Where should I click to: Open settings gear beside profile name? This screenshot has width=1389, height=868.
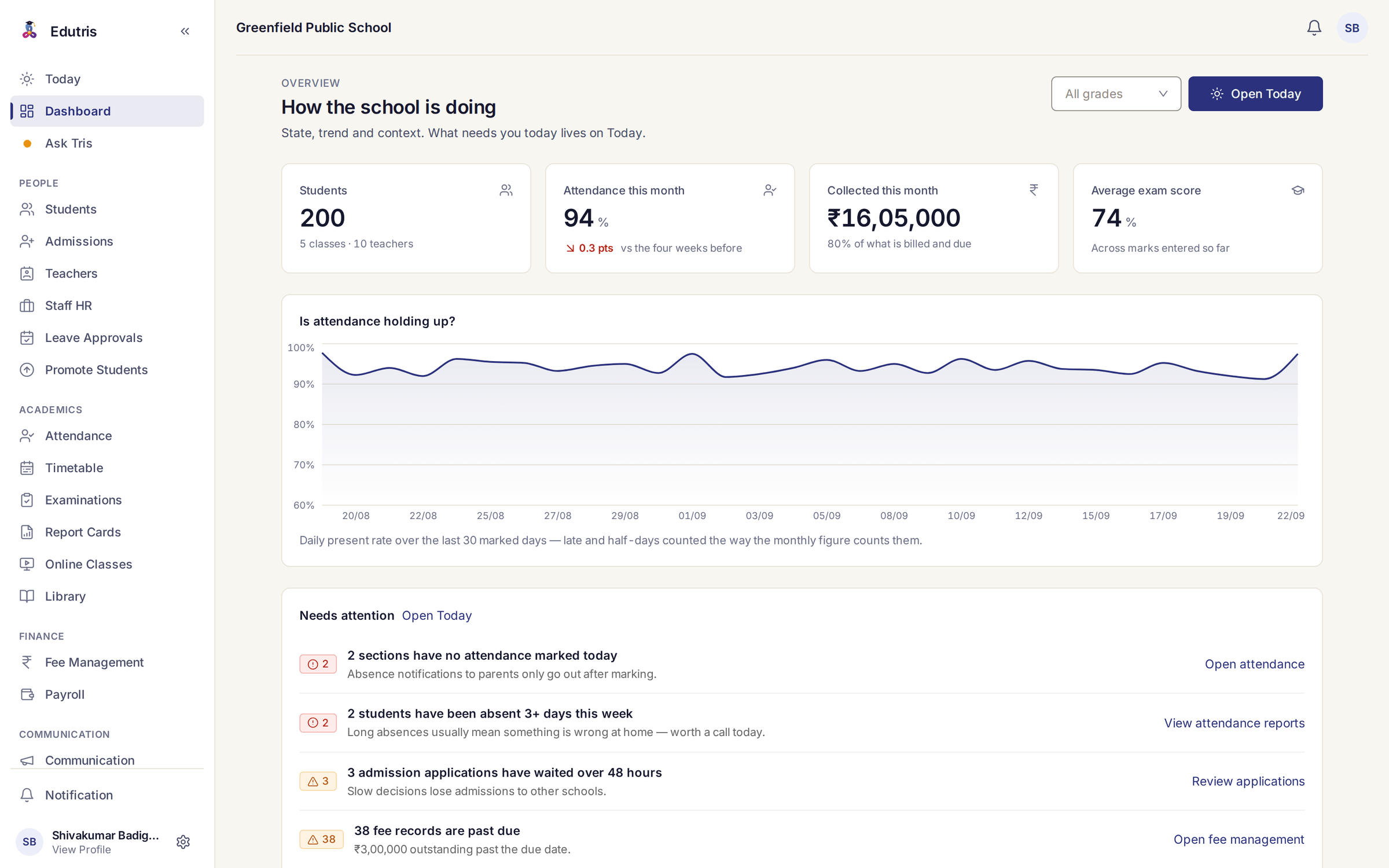point(183,842)
